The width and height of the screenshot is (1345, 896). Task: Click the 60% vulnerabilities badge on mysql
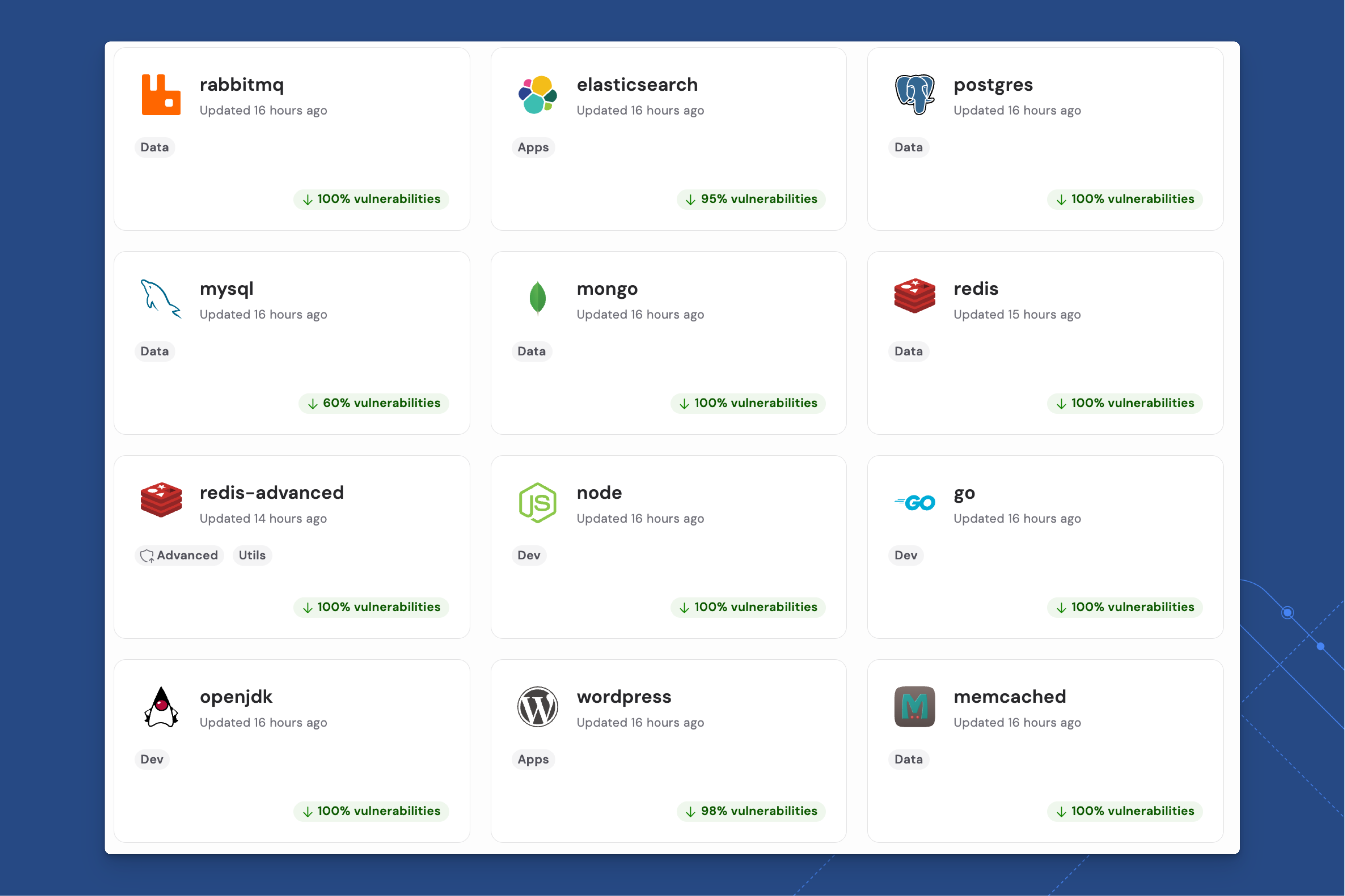(x=374, y=403)
